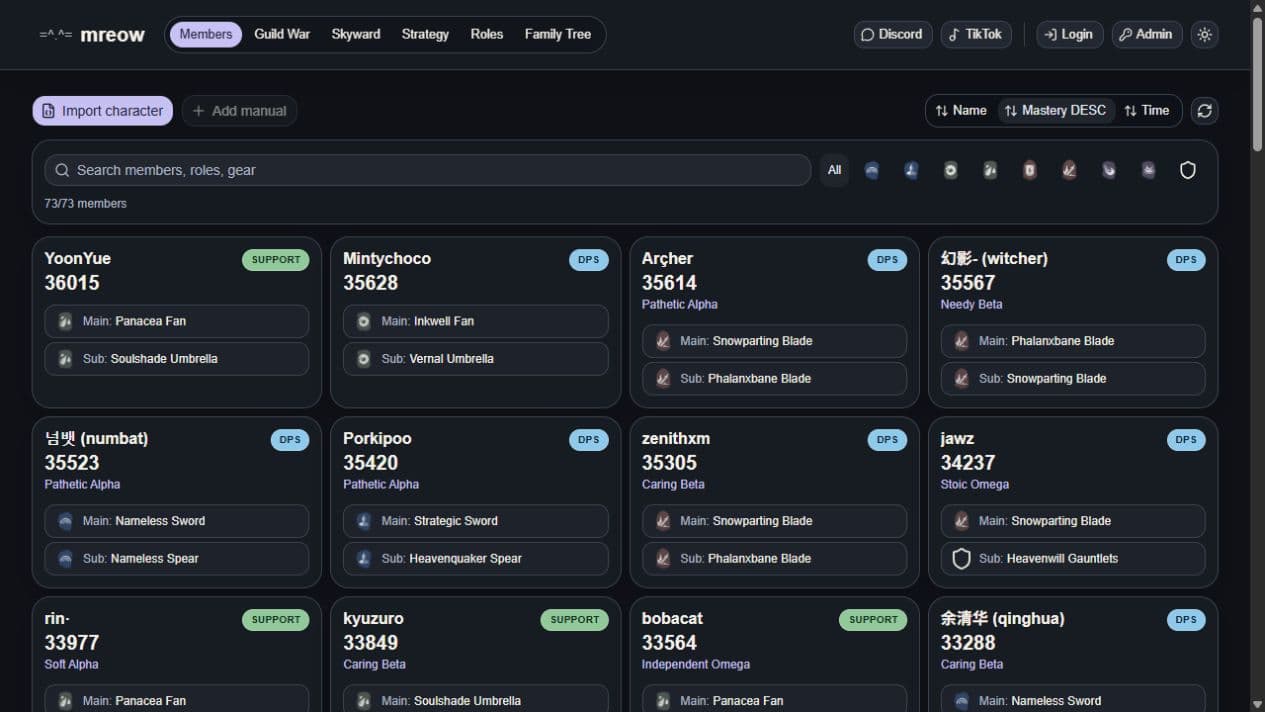This screenshot has height=712, width=1265.
Task: Open the Guild War tab
Action: tap(282, 35)
